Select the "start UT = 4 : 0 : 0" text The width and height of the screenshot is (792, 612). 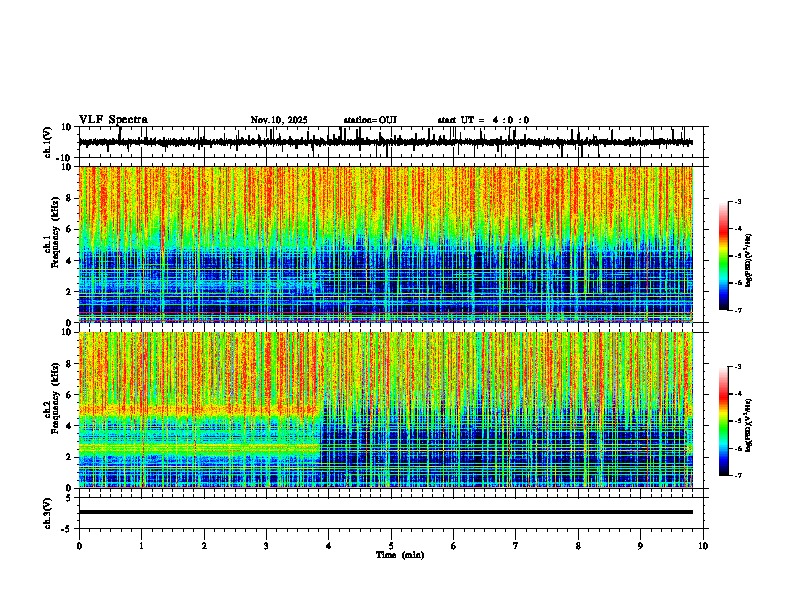(x=483, y=120)
